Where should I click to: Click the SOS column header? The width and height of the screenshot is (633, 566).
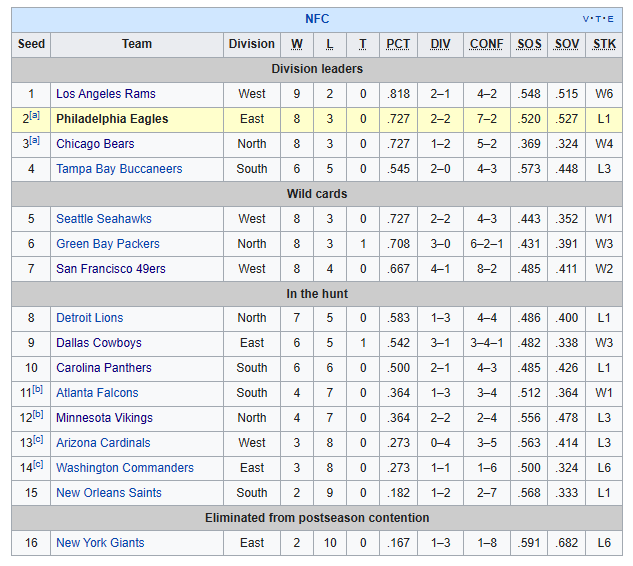(x=529, y=44)
